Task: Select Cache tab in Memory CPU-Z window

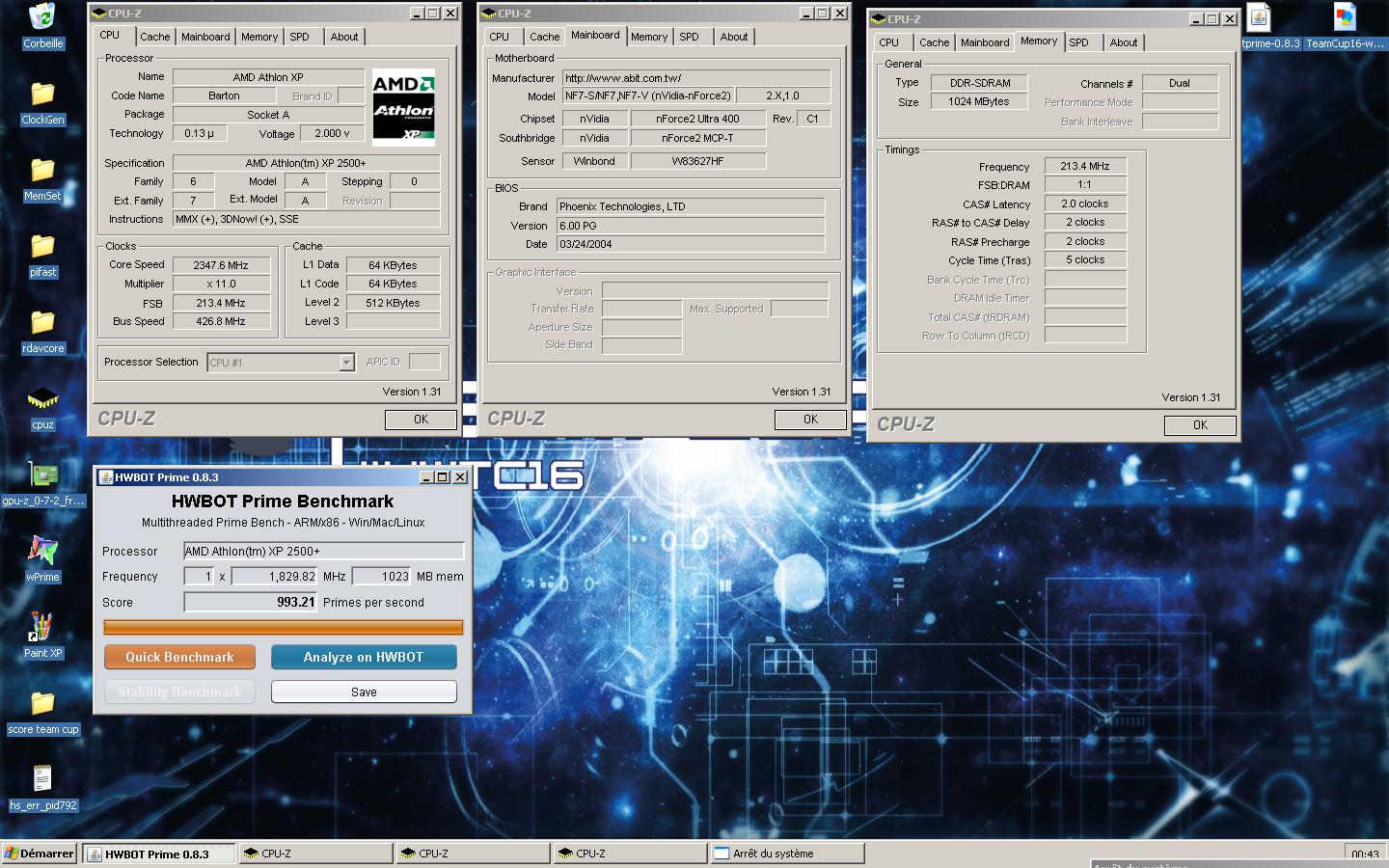Action: point(934,42)
